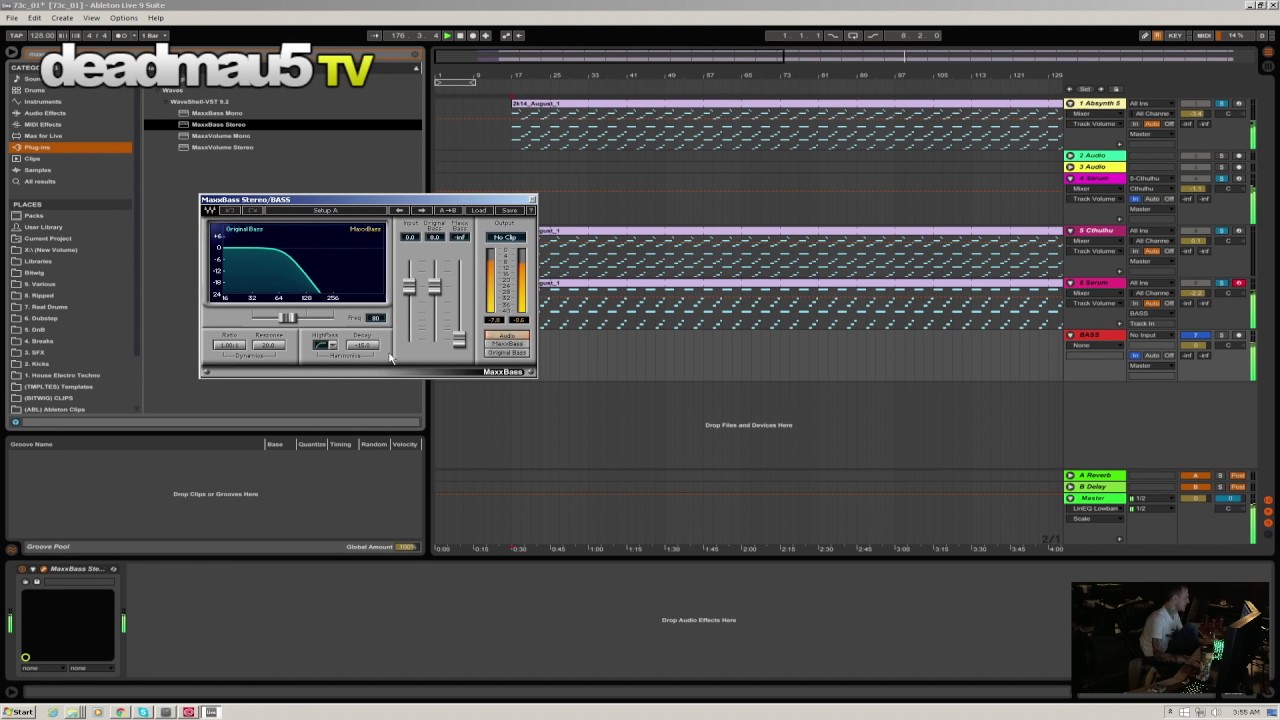Select the Instruments category in browser
This screenshot has height=720, width=1280.
coord(43,101)
